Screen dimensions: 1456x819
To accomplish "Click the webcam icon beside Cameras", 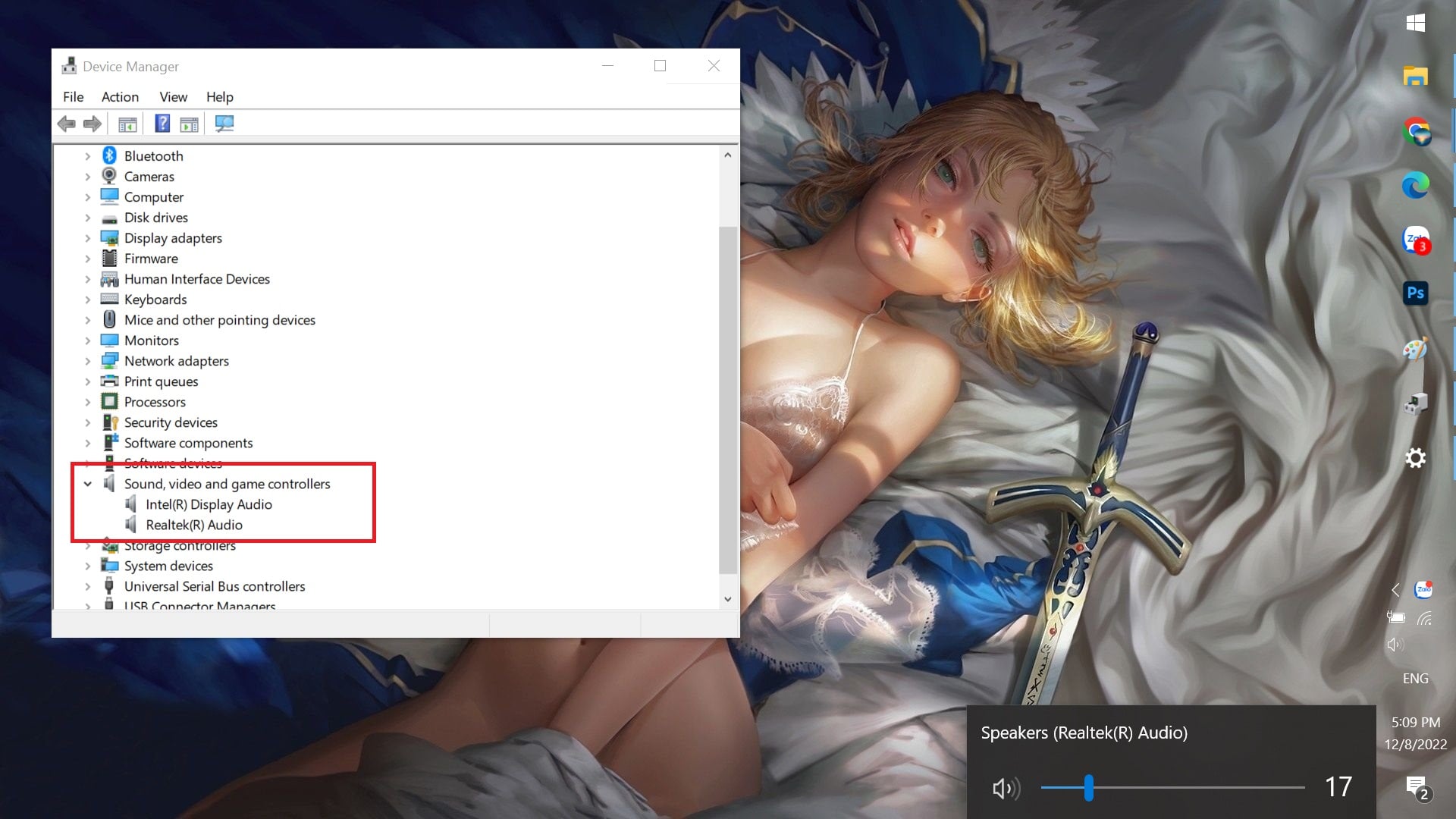I will 109,176.
